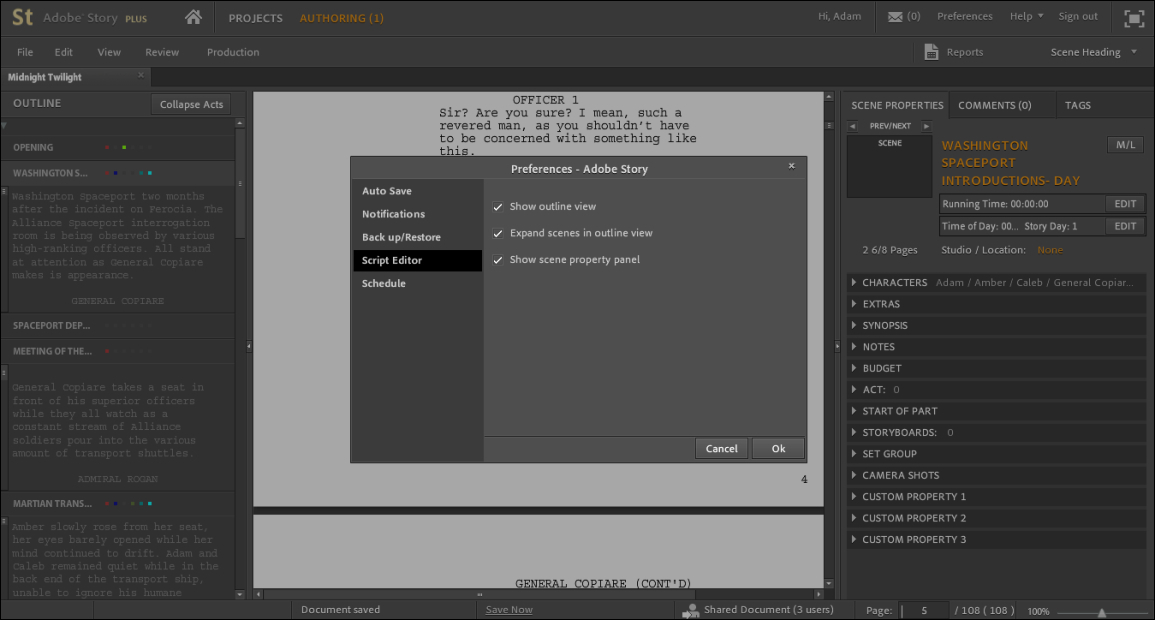Switch to AUTHORING (1) view
1155x620 pixels.
[x=341, y=18]
